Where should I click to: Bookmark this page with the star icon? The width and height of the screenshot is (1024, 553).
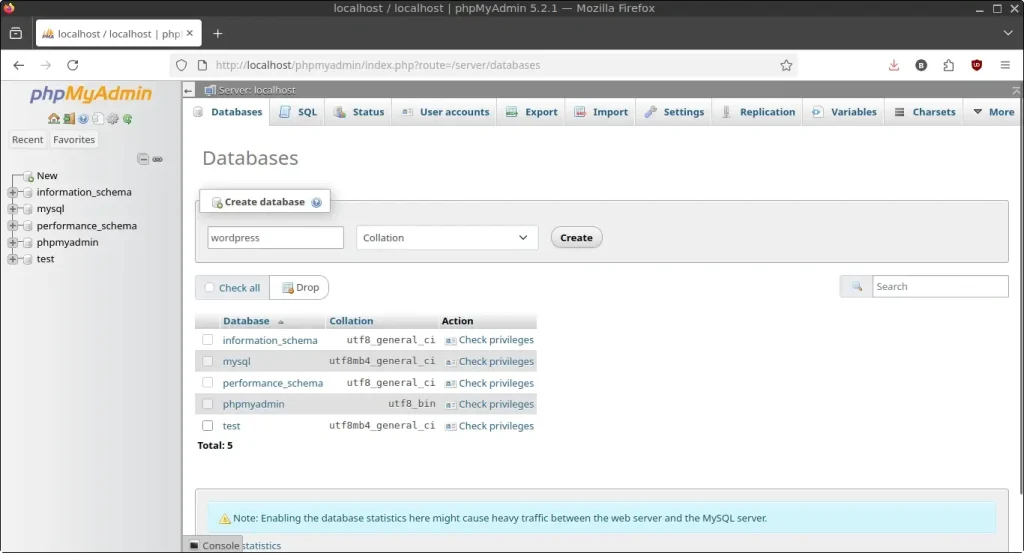[786, 65]
